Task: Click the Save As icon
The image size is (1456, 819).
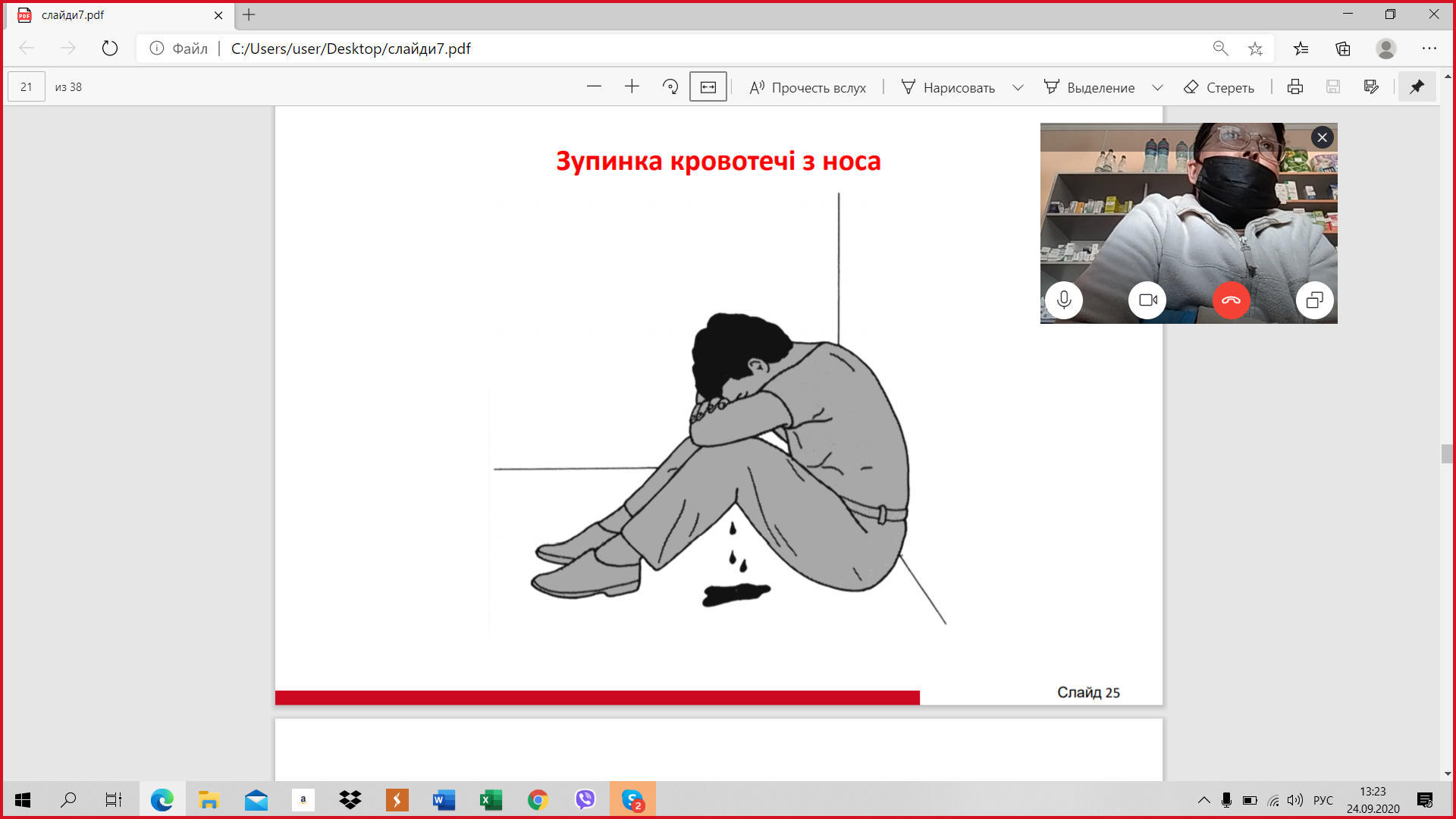Action: pyautogui.click(x=1371, y=87)
